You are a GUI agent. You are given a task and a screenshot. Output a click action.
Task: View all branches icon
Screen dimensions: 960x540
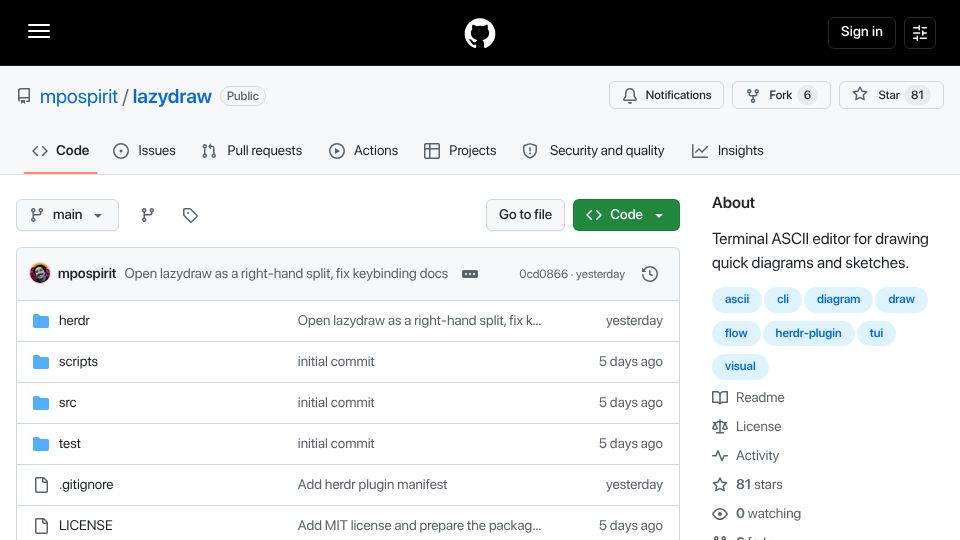(148, 215)
